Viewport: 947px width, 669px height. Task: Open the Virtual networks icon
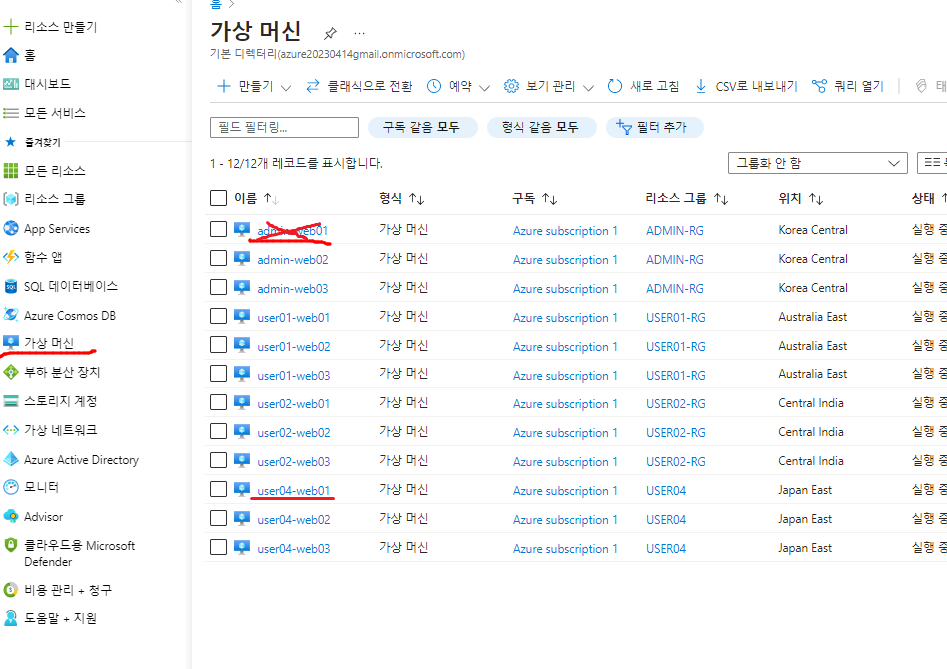(11, 430)
